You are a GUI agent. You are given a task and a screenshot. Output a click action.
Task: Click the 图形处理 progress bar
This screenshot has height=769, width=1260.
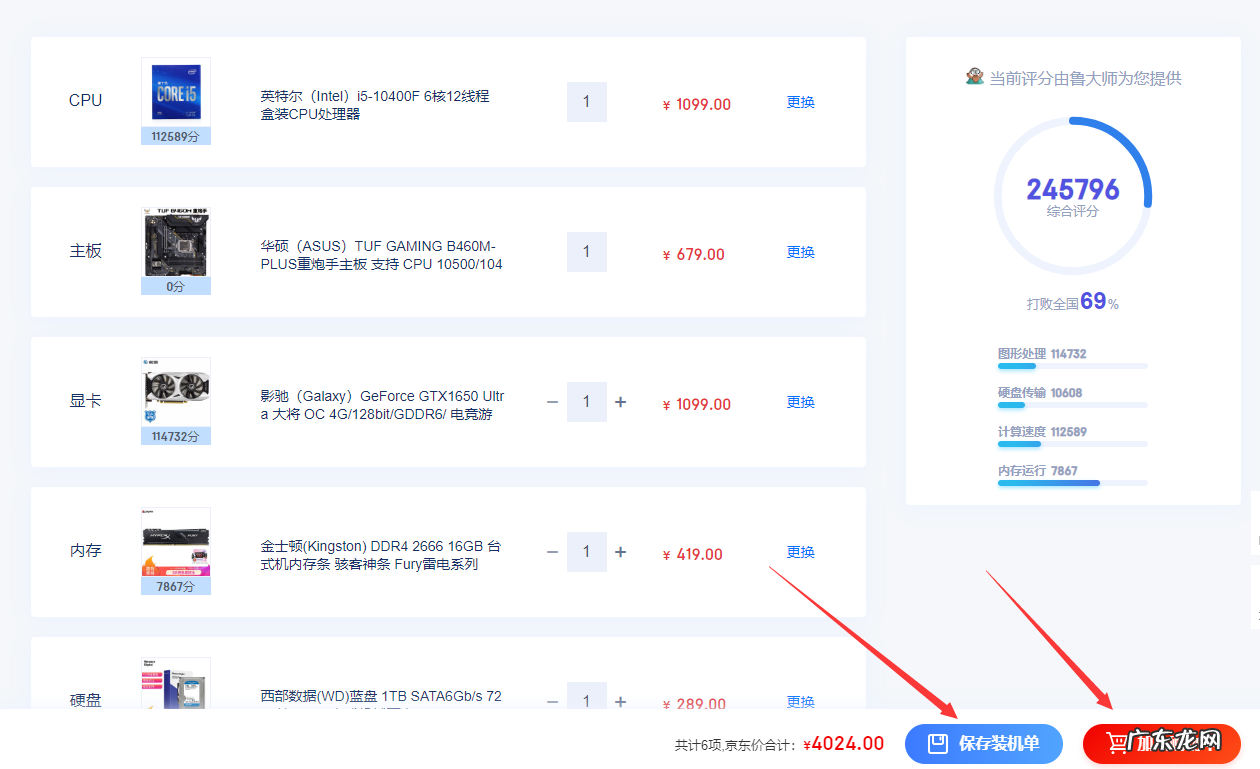(x=1073, y=366)
